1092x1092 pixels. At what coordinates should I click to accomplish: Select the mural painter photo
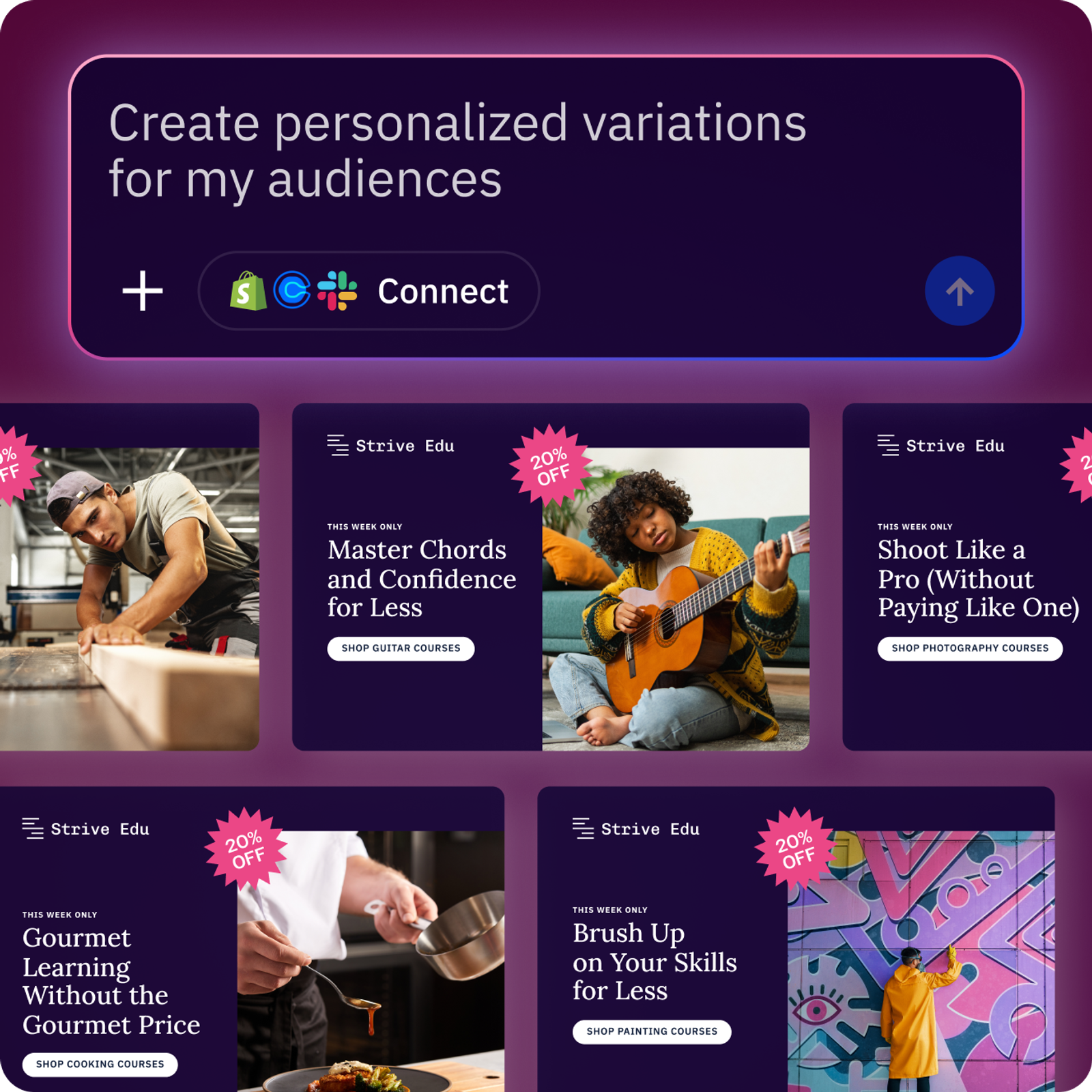[921, 962]
